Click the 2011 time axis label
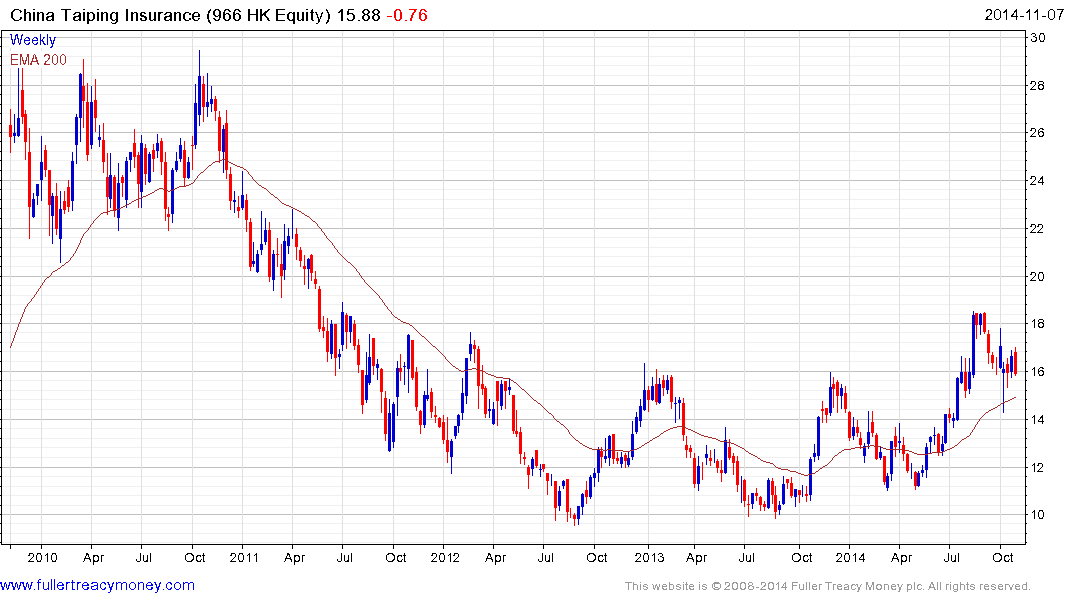This screenshot has width=1075, height=600. 244,557
